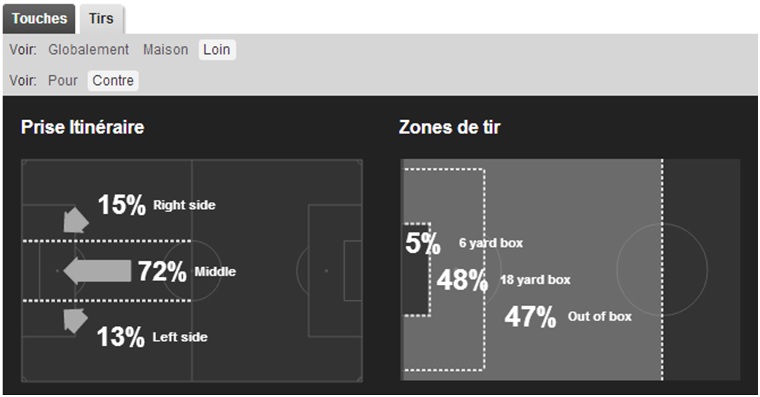Click the Zones de tir heading
Screen dimensions: 760x397
point(449,127)
